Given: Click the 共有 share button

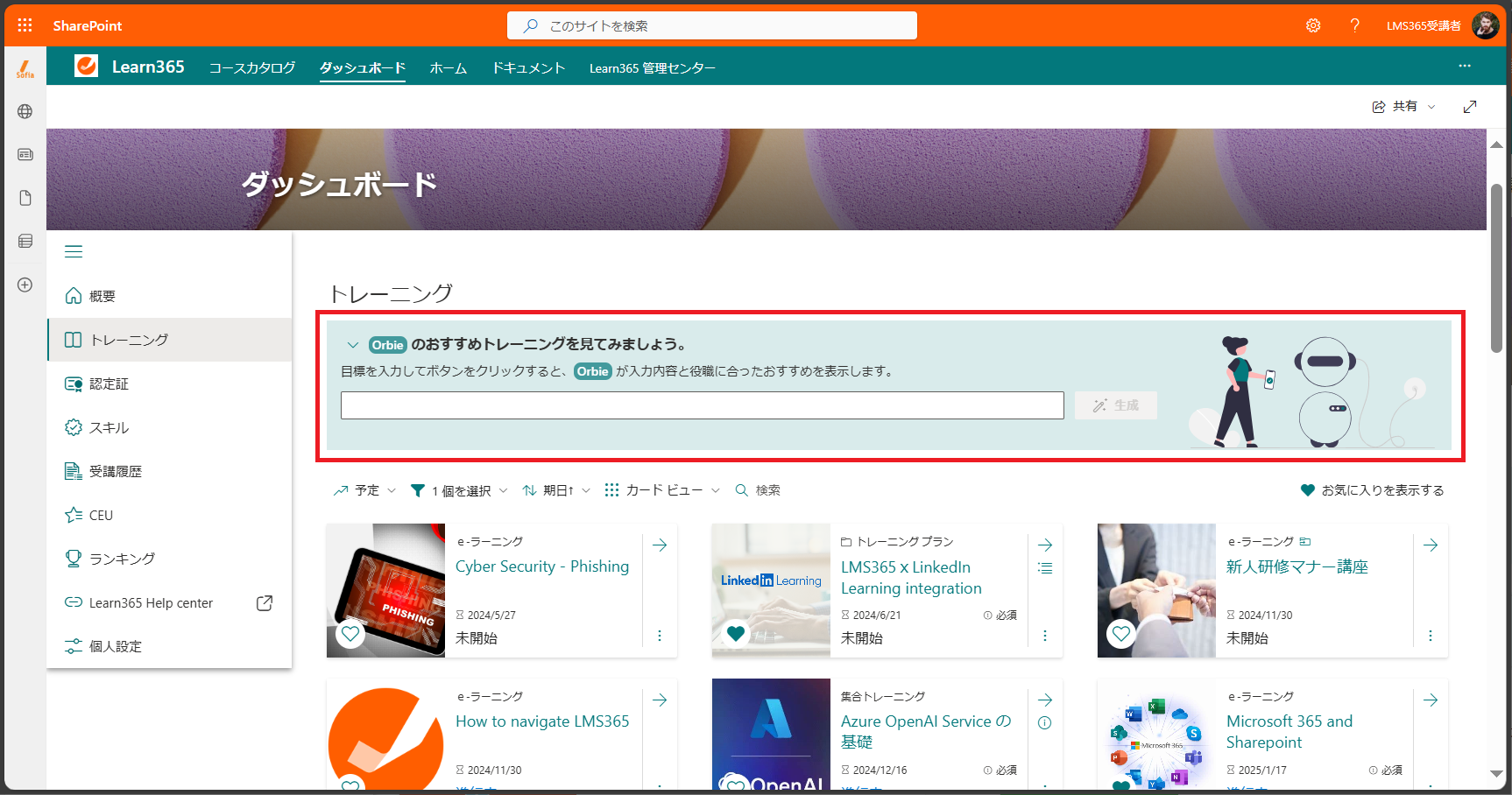Looking at the screenshot, I should pos(1403,106).
